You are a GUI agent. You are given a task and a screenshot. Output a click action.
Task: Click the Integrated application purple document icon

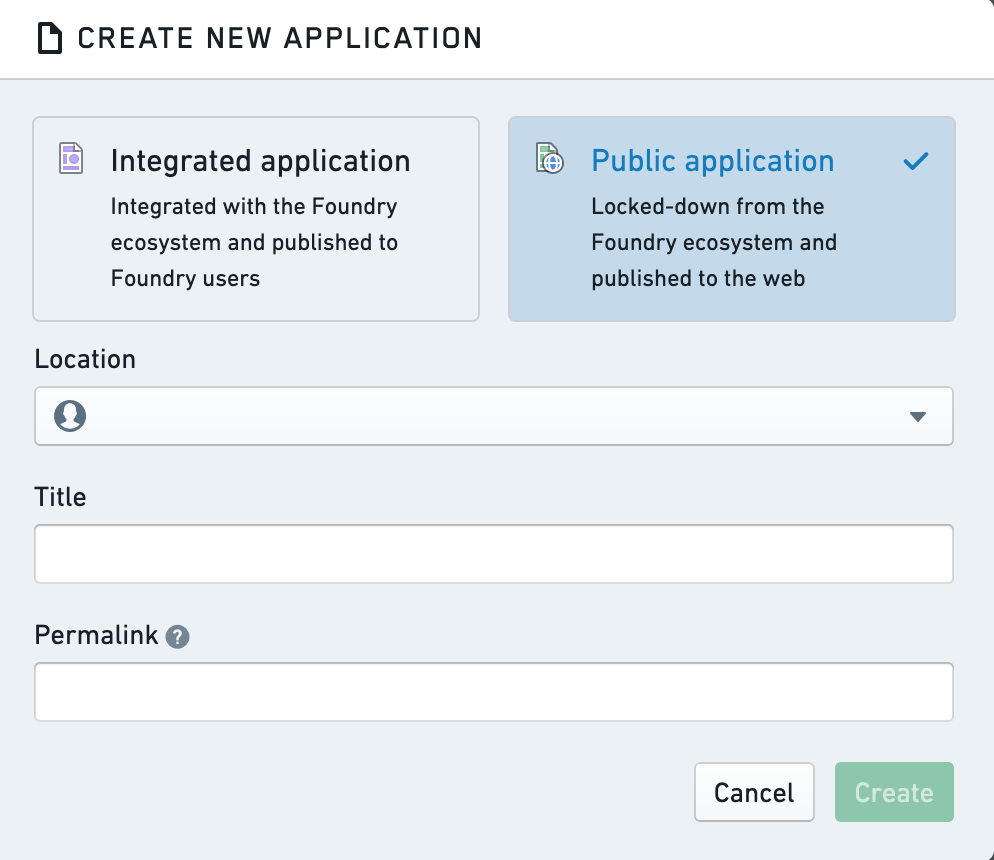pyautogui.click(x=71, y=158)
